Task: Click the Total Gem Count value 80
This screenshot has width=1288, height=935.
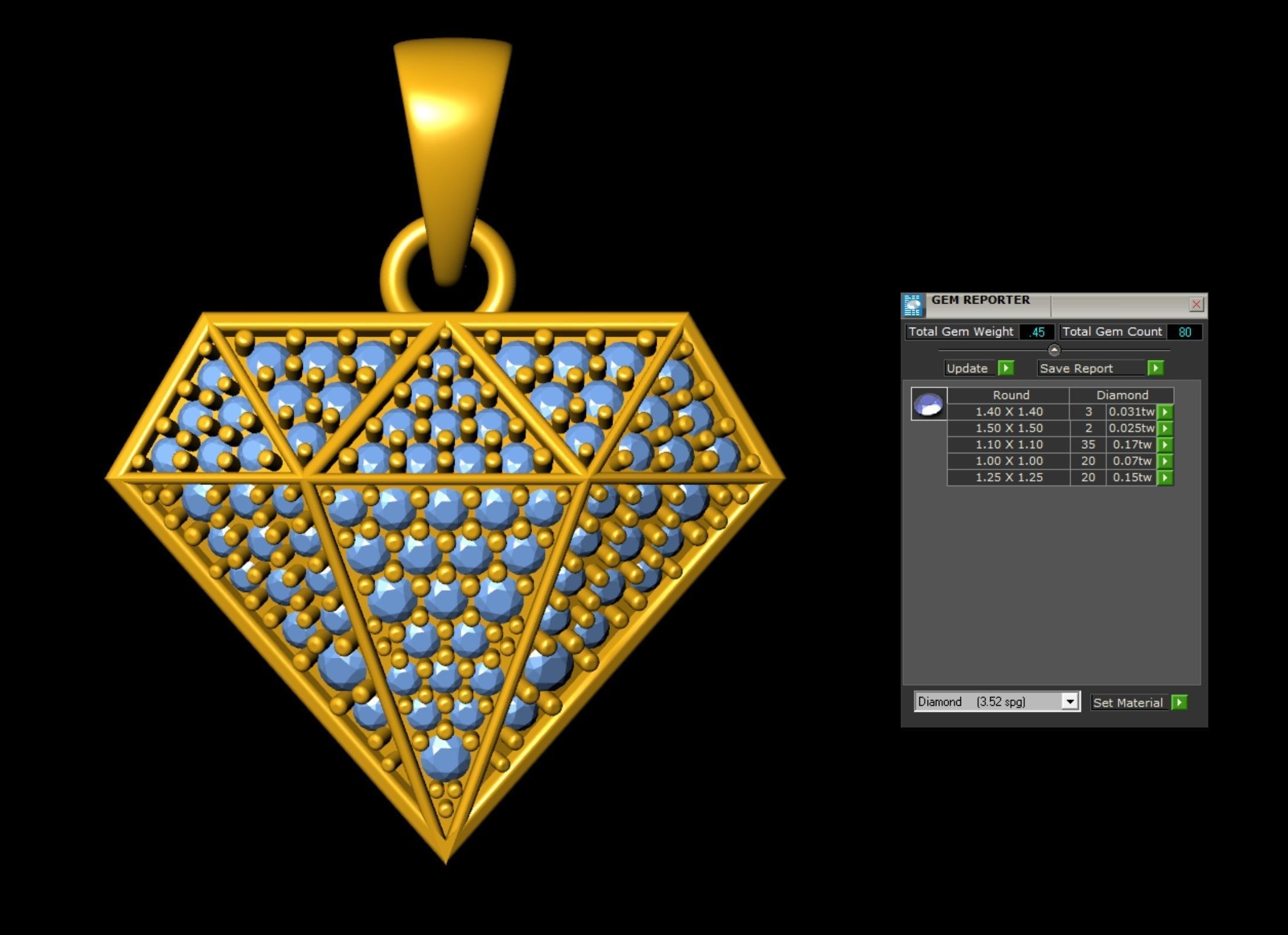Action: 1184,332
